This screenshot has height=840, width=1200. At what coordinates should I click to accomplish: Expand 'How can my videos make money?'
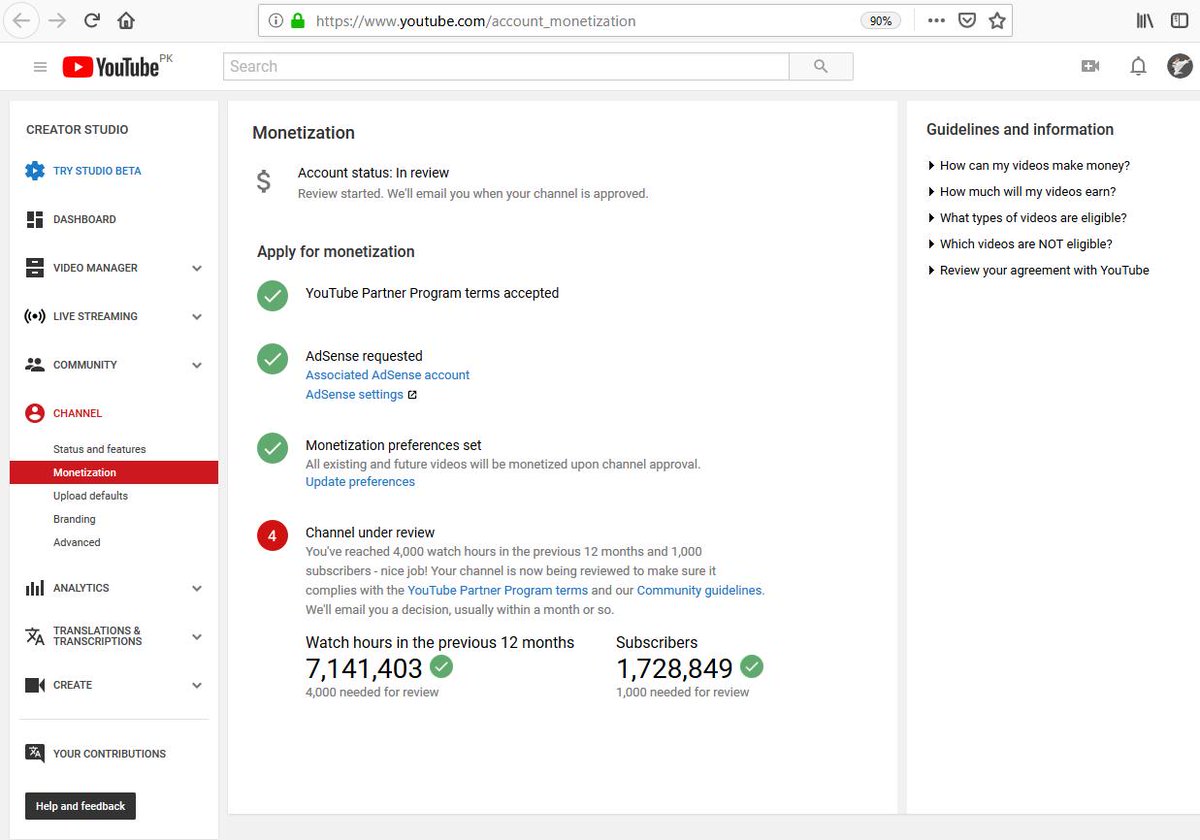pos(1029,166)
